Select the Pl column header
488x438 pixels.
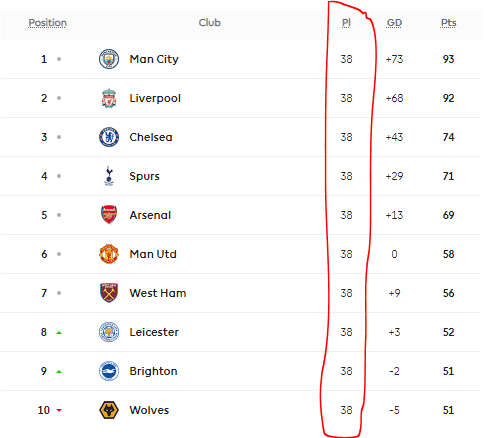point(346,23)
